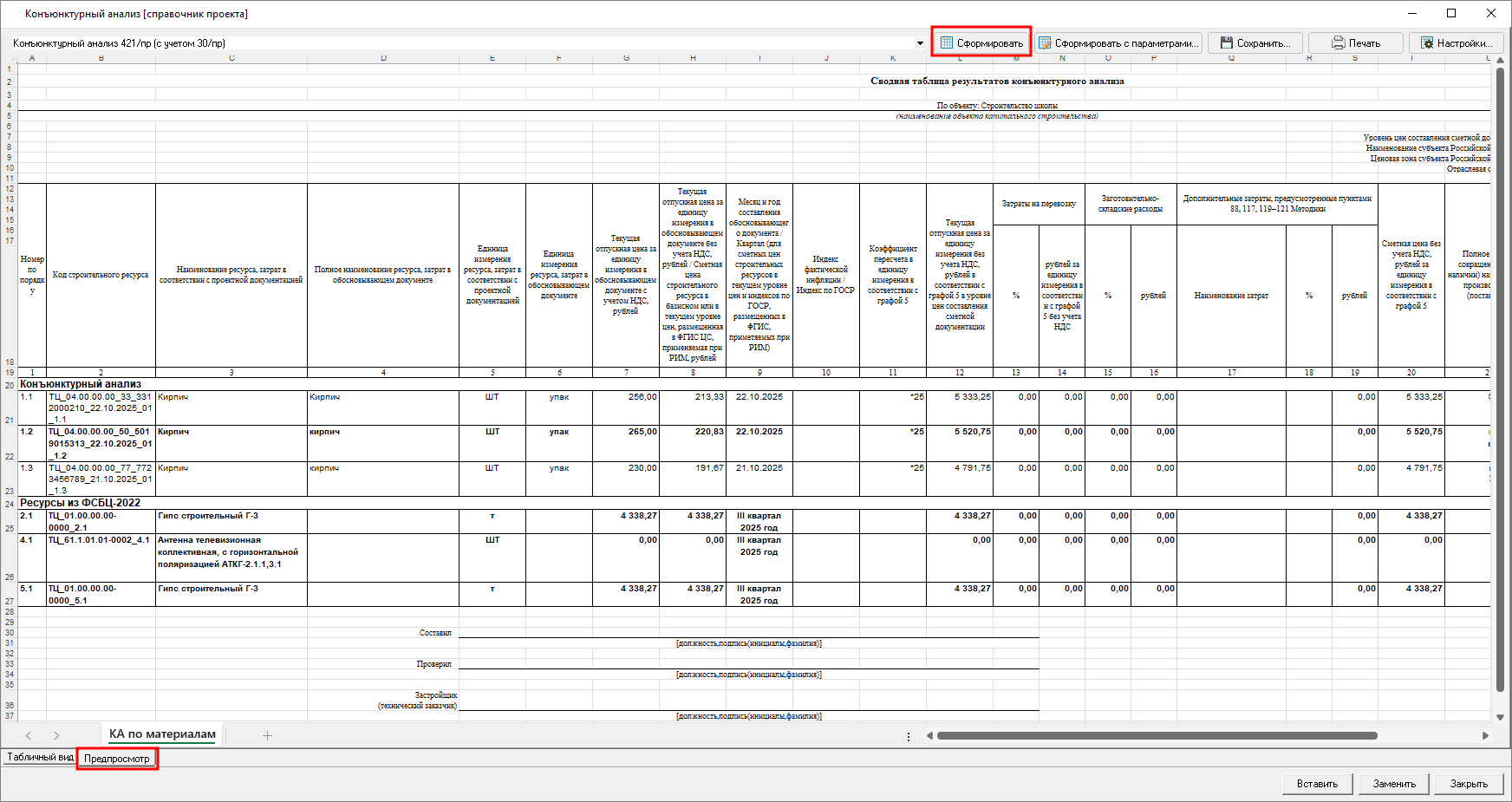
Task: Click the horizontal scrollbar thumb
Action: coord(1157,736)
